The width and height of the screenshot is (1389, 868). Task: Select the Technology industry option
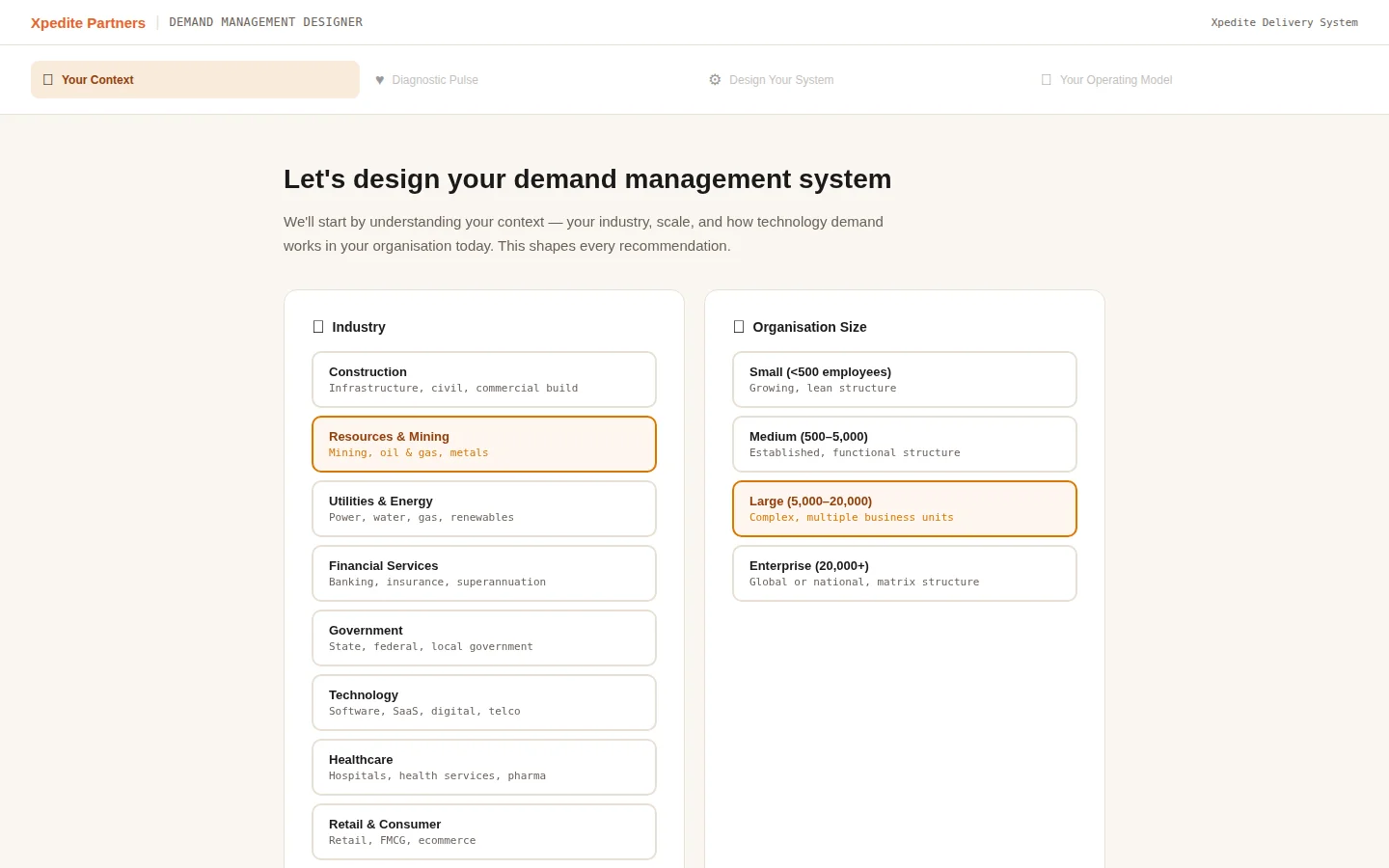[483, 702]
